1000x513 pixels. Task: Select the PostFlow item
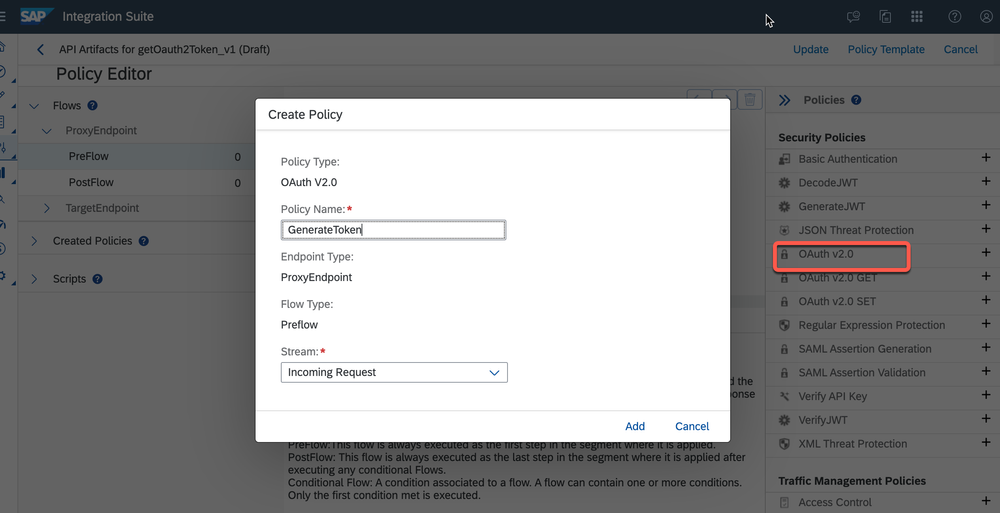point(90,183)
